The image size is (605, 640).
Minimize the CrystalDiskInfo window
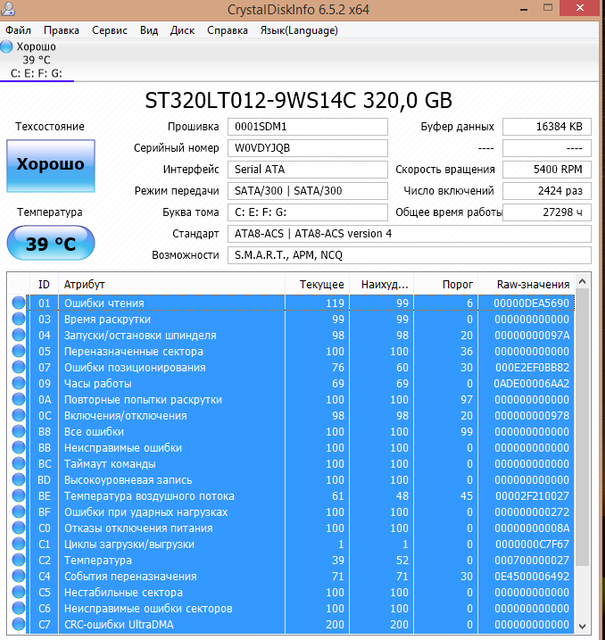pos(524,8)
